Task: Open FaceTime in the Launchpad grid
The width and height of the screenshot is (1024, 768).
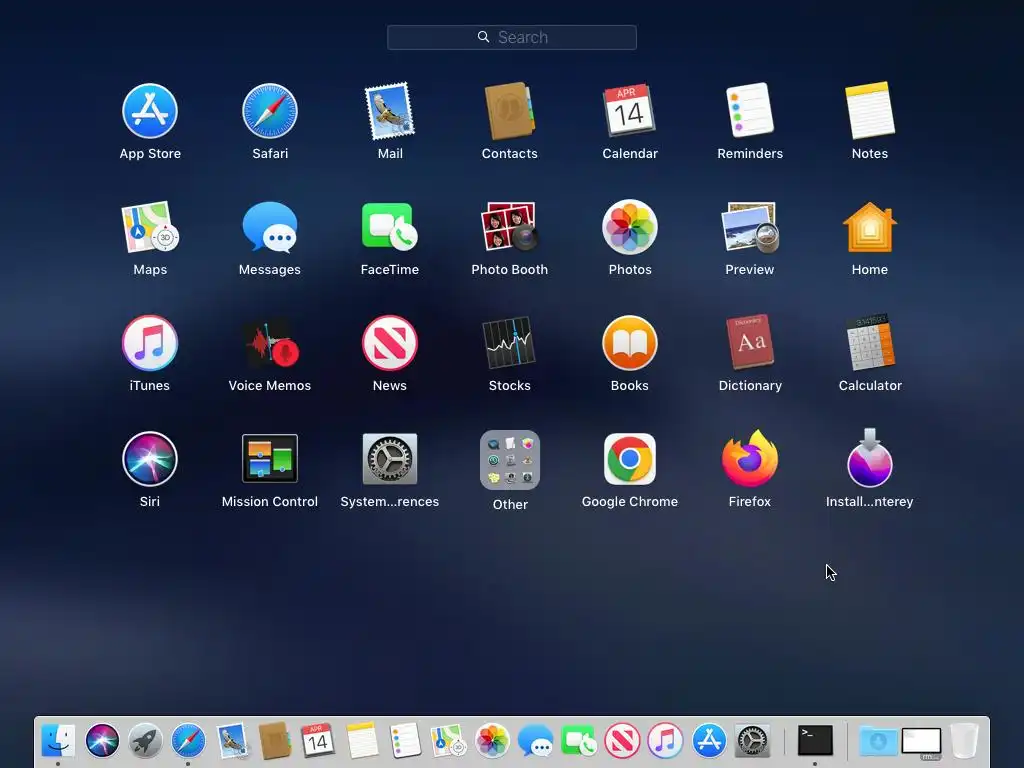Action: tap(390, 227)
